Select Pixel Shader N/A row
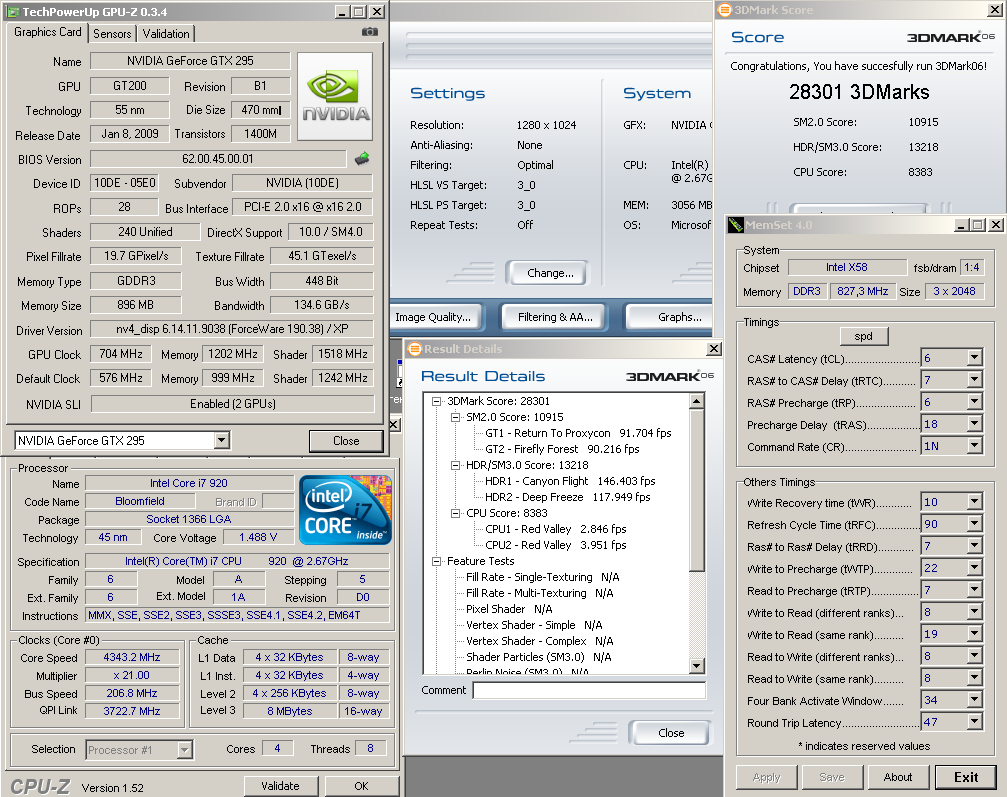1007x797 pixels. pyautogui.click(x=509, y=609)
